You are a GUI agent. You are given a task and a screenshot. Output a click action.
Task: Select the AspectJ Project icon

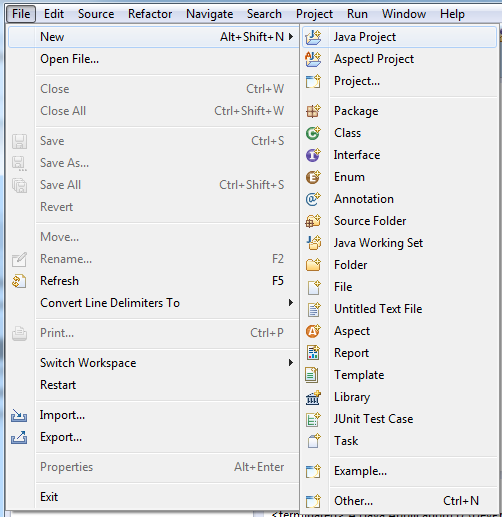click(x=313, y=59)
